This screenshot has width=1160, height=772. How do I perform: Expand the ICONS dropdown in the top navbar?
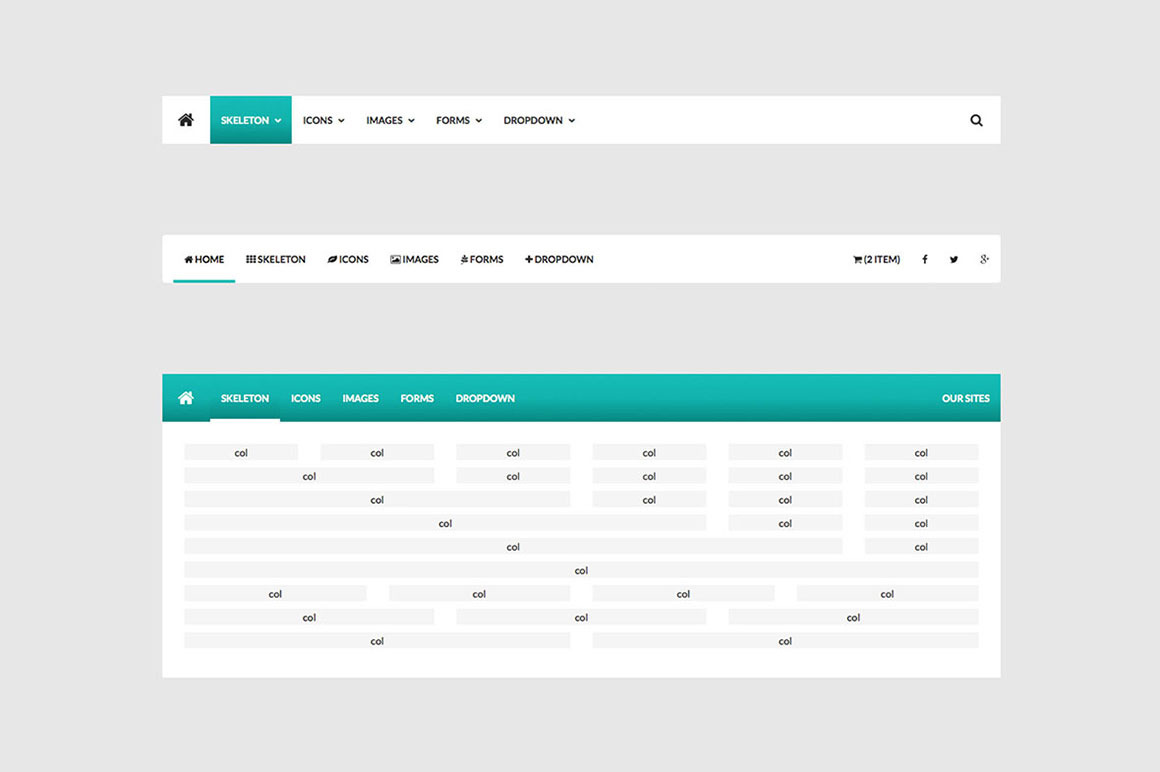[x=322, y=120]
